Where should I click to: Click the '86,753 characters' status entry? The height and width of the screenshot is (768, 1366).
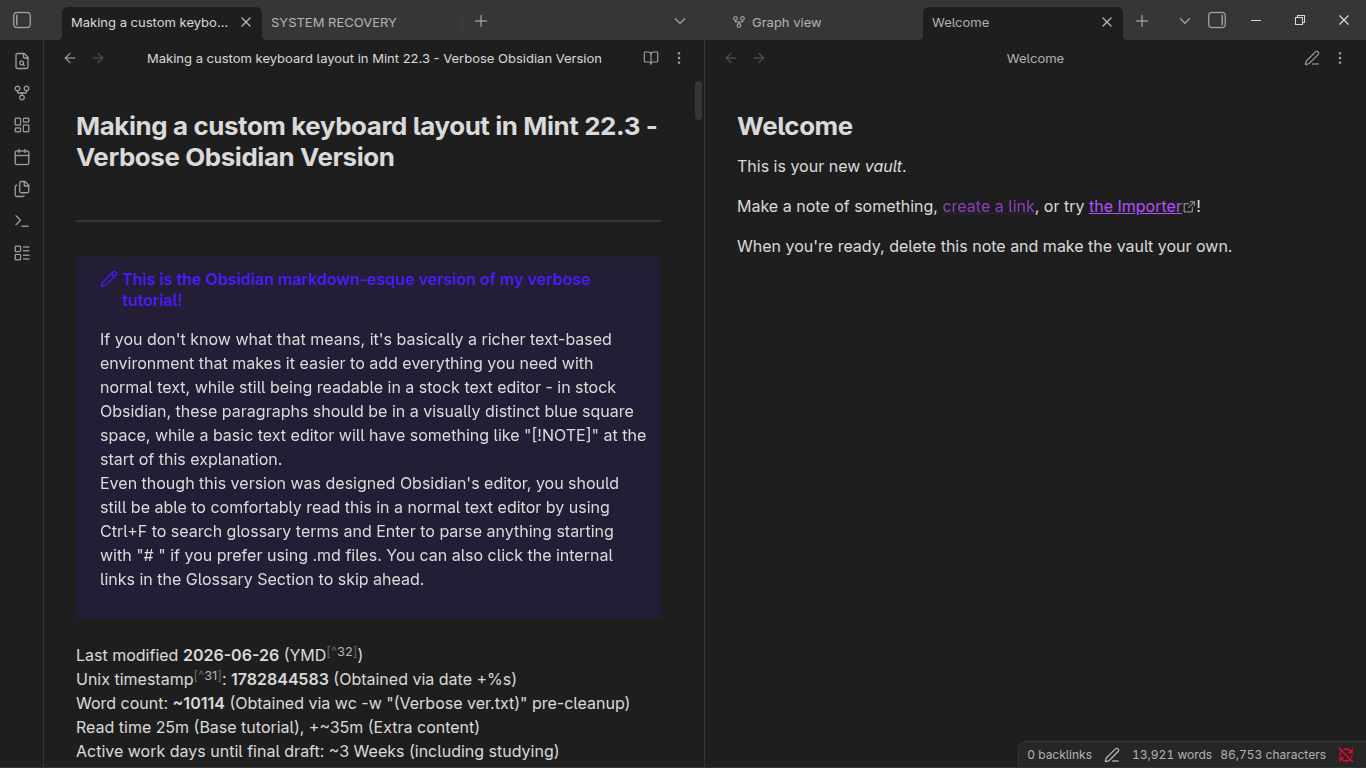coord(1273,755)
